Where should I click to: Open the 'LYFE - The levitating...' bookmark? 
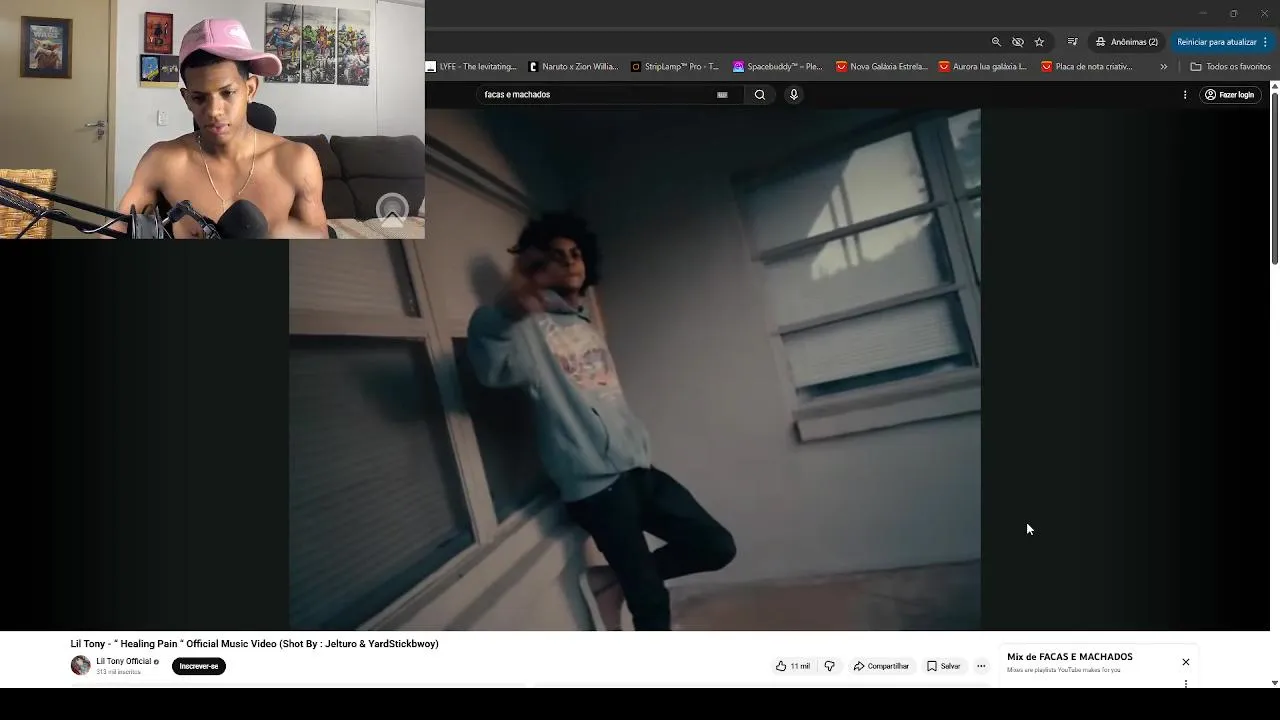(x=471, y=67)
